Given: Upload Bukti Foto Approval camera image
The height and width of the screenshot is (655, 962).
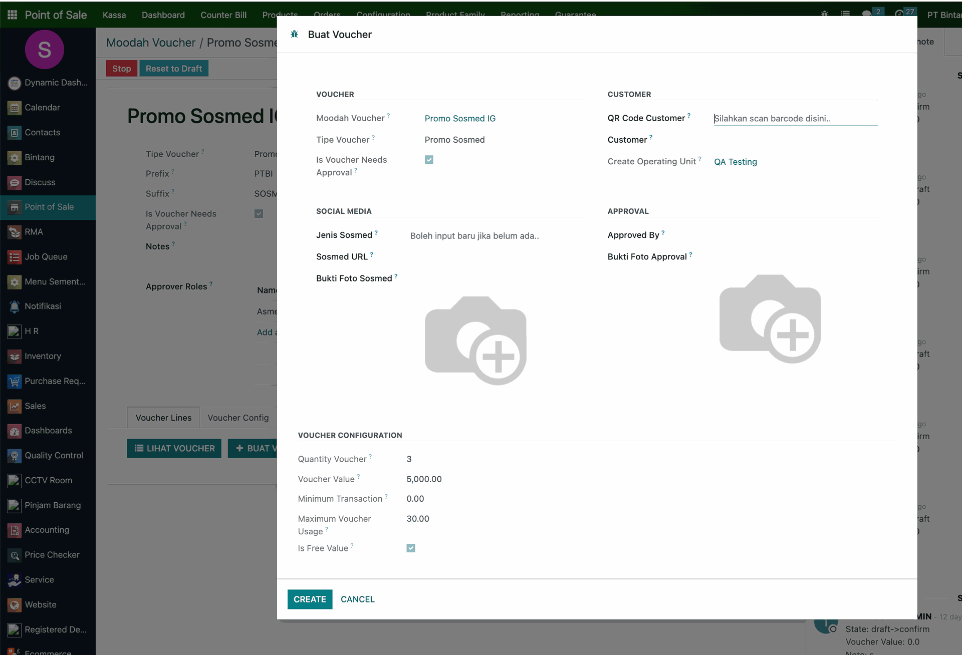Looking at the screenshot, I should (770, 319).
